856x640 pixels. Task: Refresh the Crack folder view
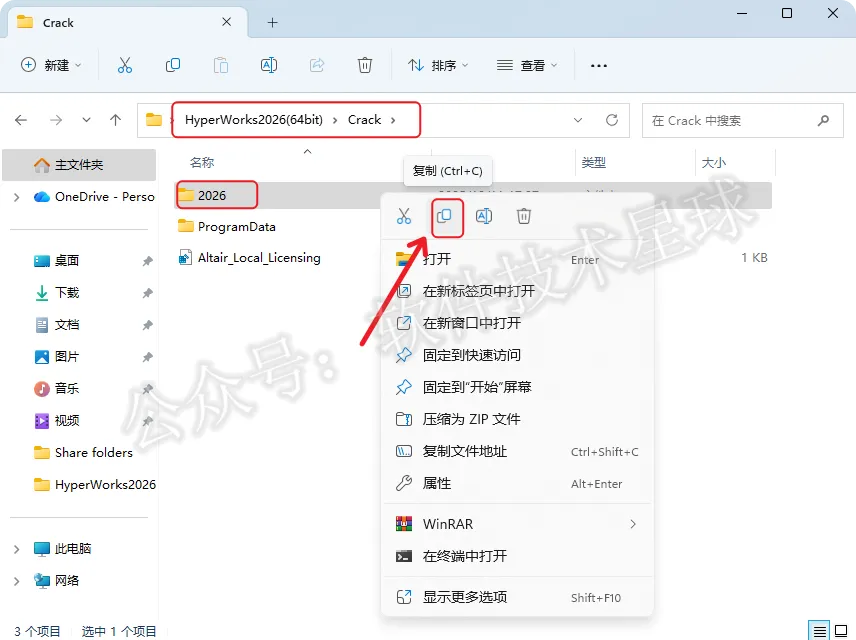[612, 120]
